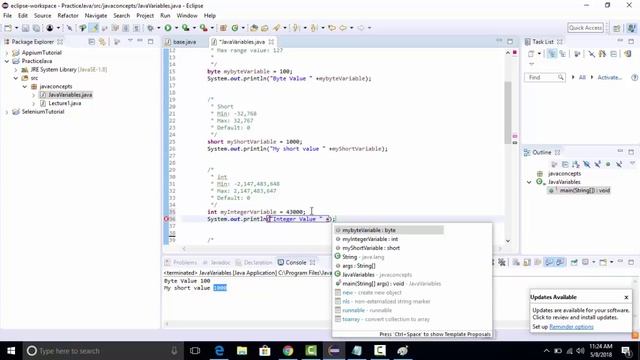The image size is (640, 360).
Task: Expand the AppiumTutorial project
Action: (7, 53)
